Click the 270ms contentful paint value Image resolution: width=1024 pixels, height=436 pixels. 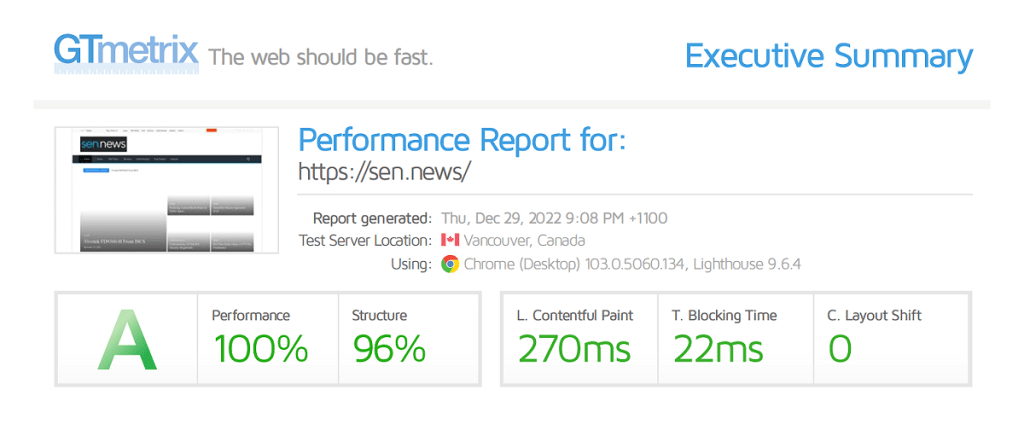(x=574, y=348)
